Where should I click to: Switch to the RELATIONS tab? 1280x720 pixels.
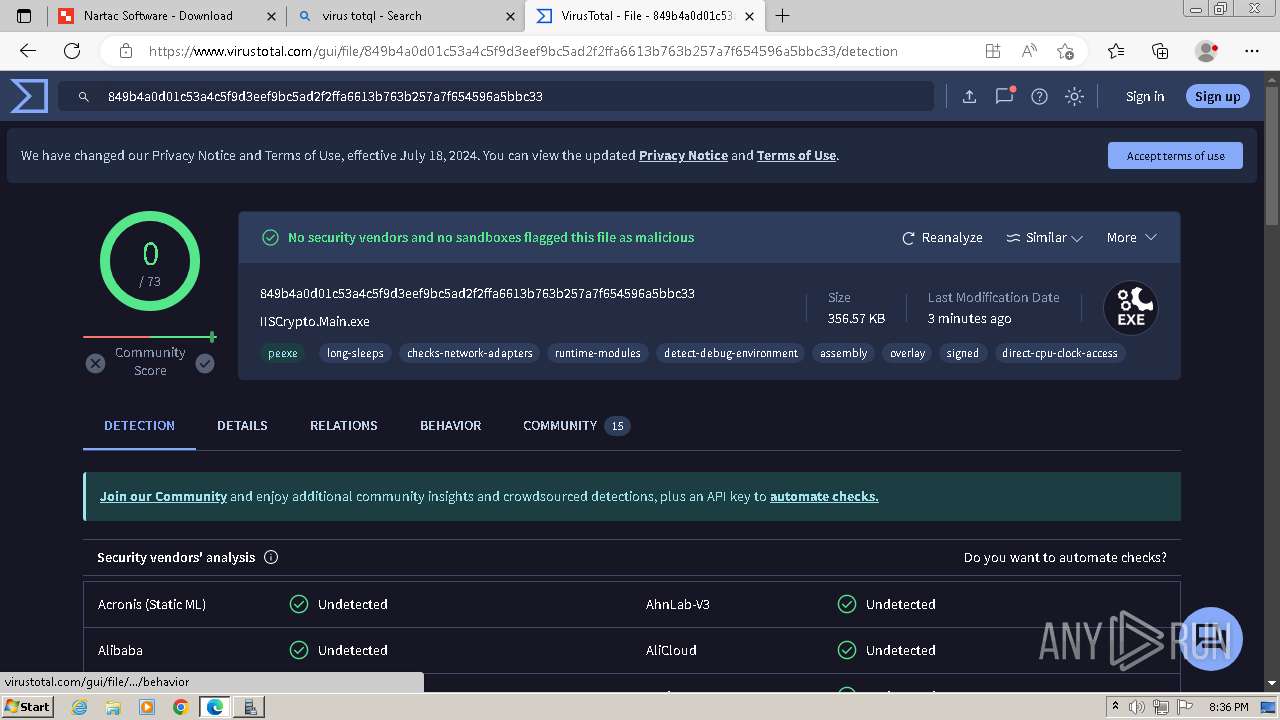[x=343, y=426]
